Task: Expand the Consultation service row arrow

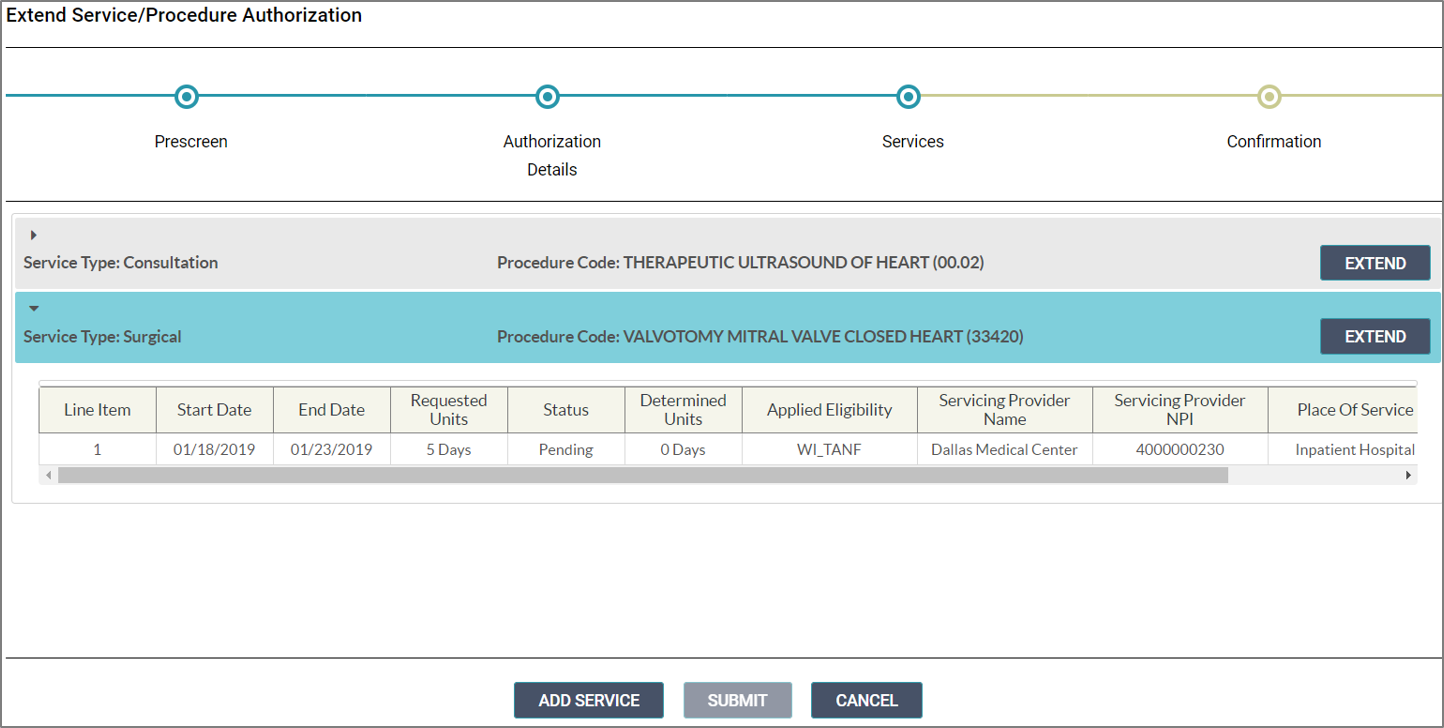Action: pos(33,235)
